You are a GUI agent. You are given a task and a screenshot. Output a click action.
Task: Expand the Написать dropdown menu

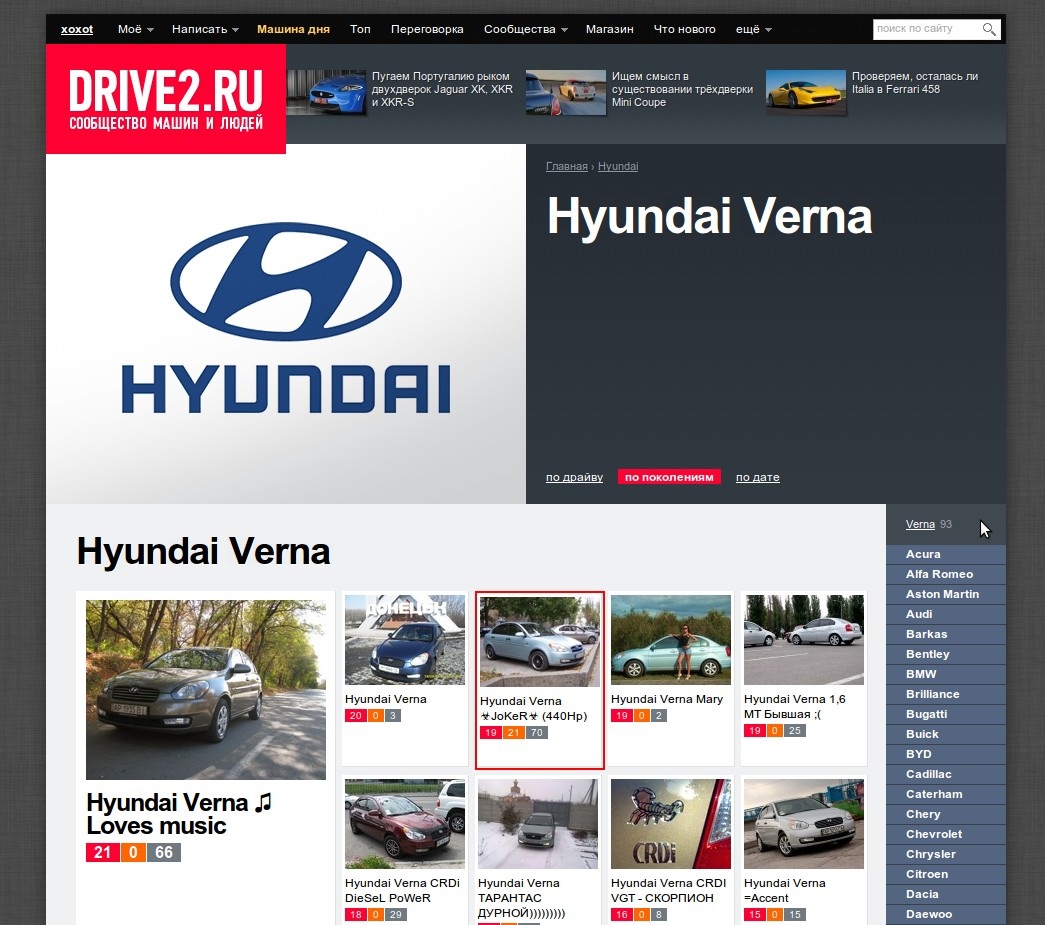(205, 29)
